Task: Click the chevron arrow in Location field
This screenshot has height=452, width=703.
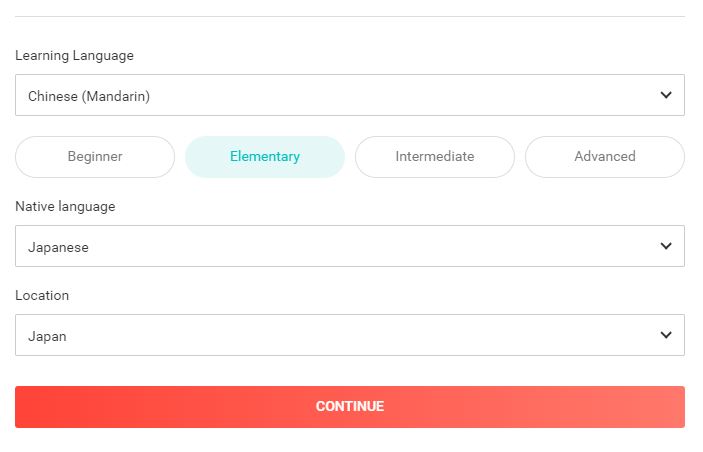Action: (x=666, y=335)
